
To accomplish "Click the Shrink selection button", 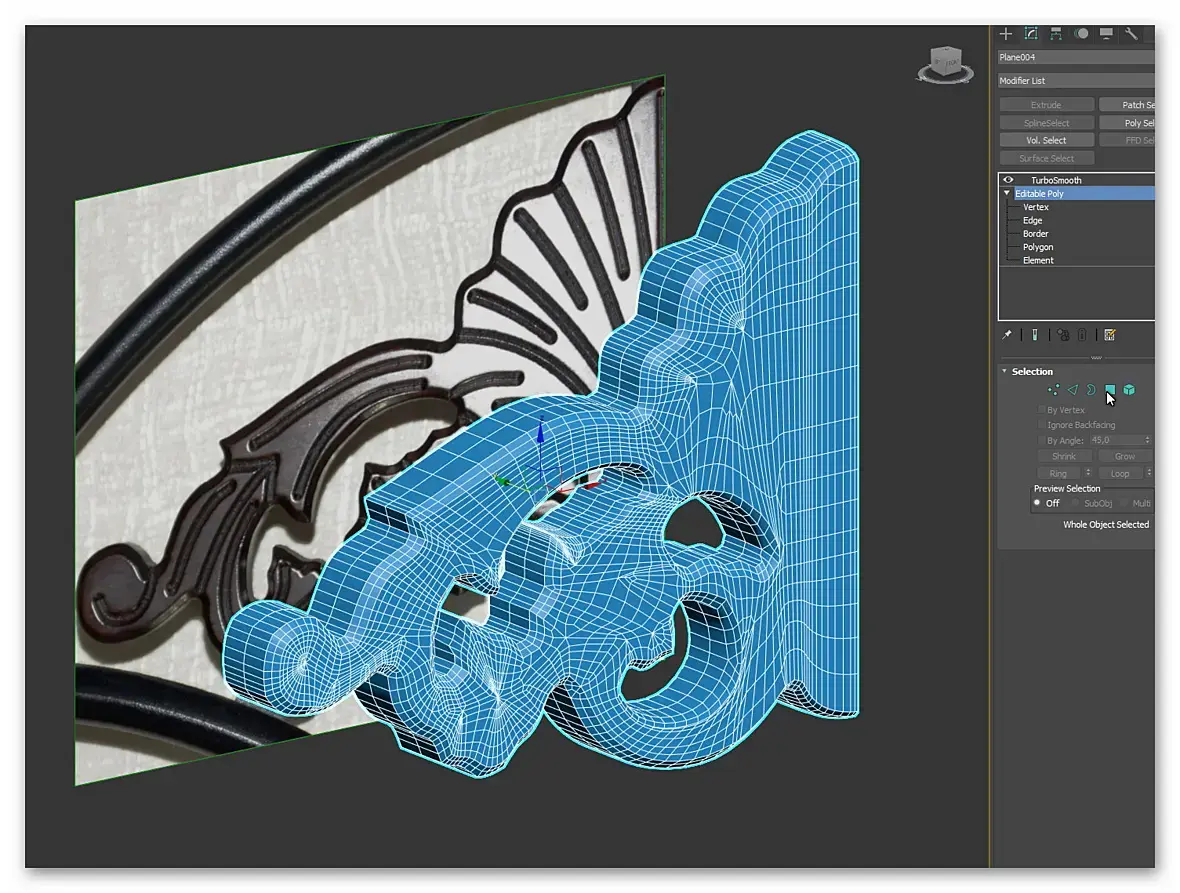I will [x=1064, y=456].
